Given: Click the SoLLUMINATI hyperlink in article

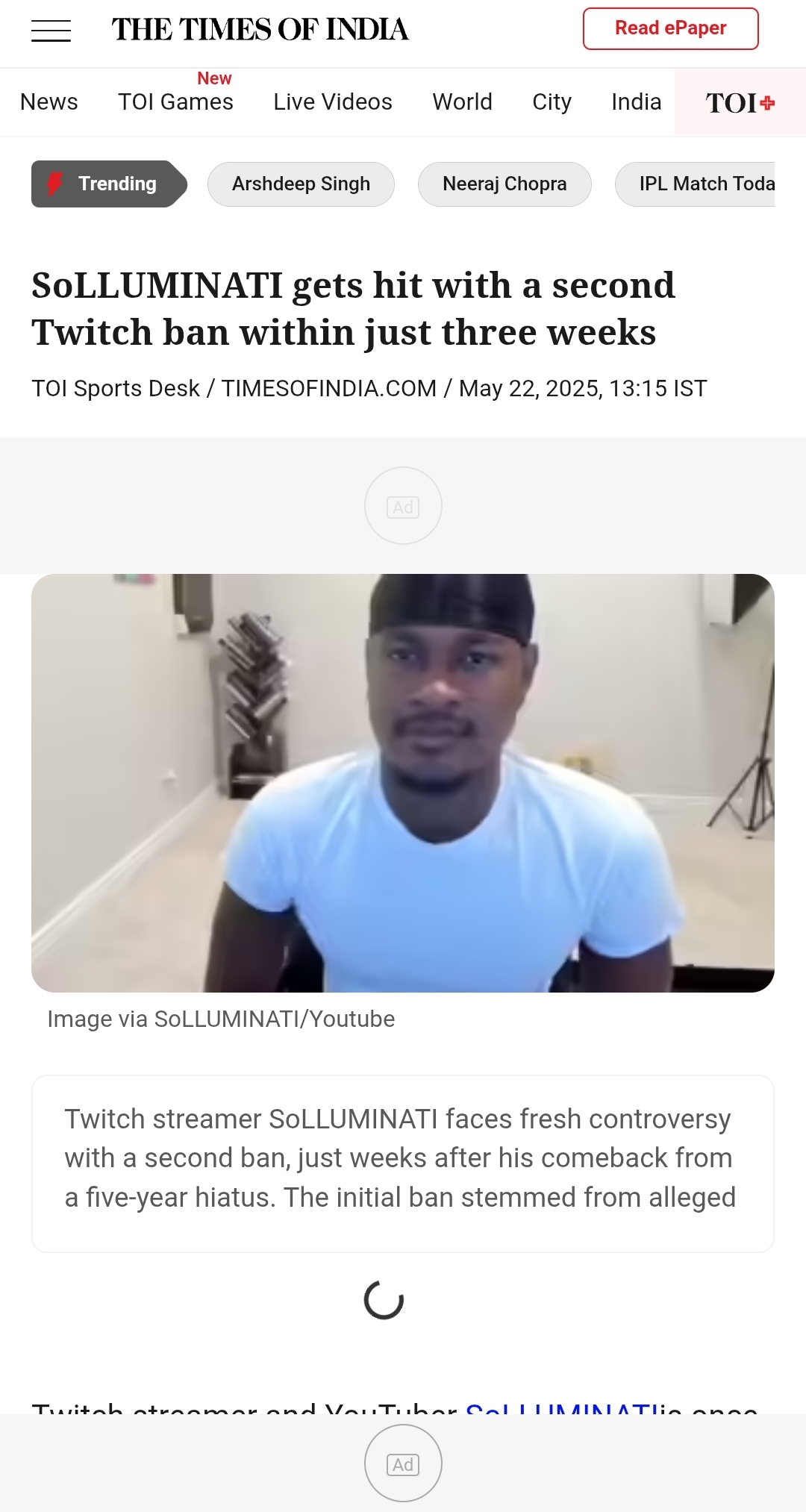Looking at the screenshot, I should pyautogui.click(x=561, y=1407).
